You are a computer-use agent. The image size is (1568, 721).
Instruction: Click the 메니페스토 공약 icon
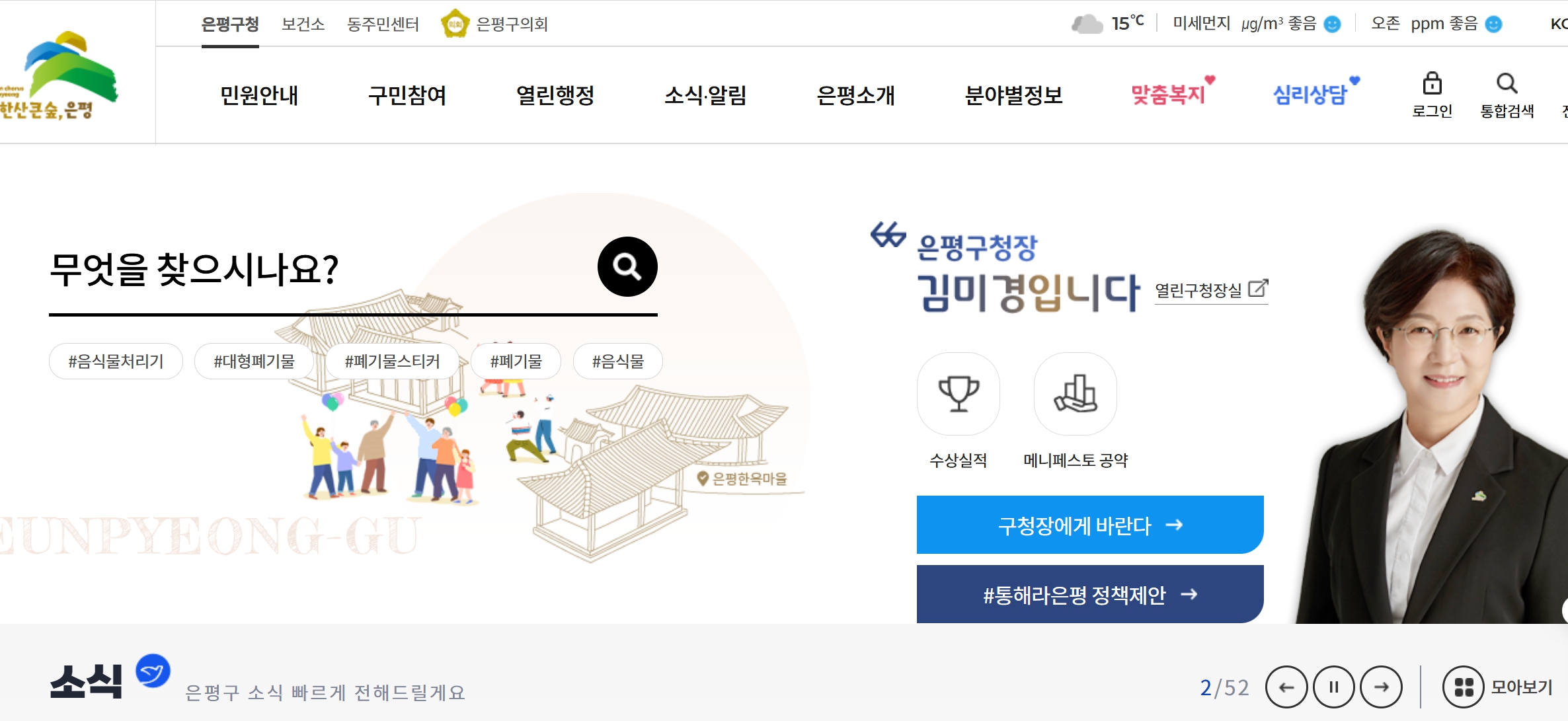pyautogui.click(x=1074, y=393)
